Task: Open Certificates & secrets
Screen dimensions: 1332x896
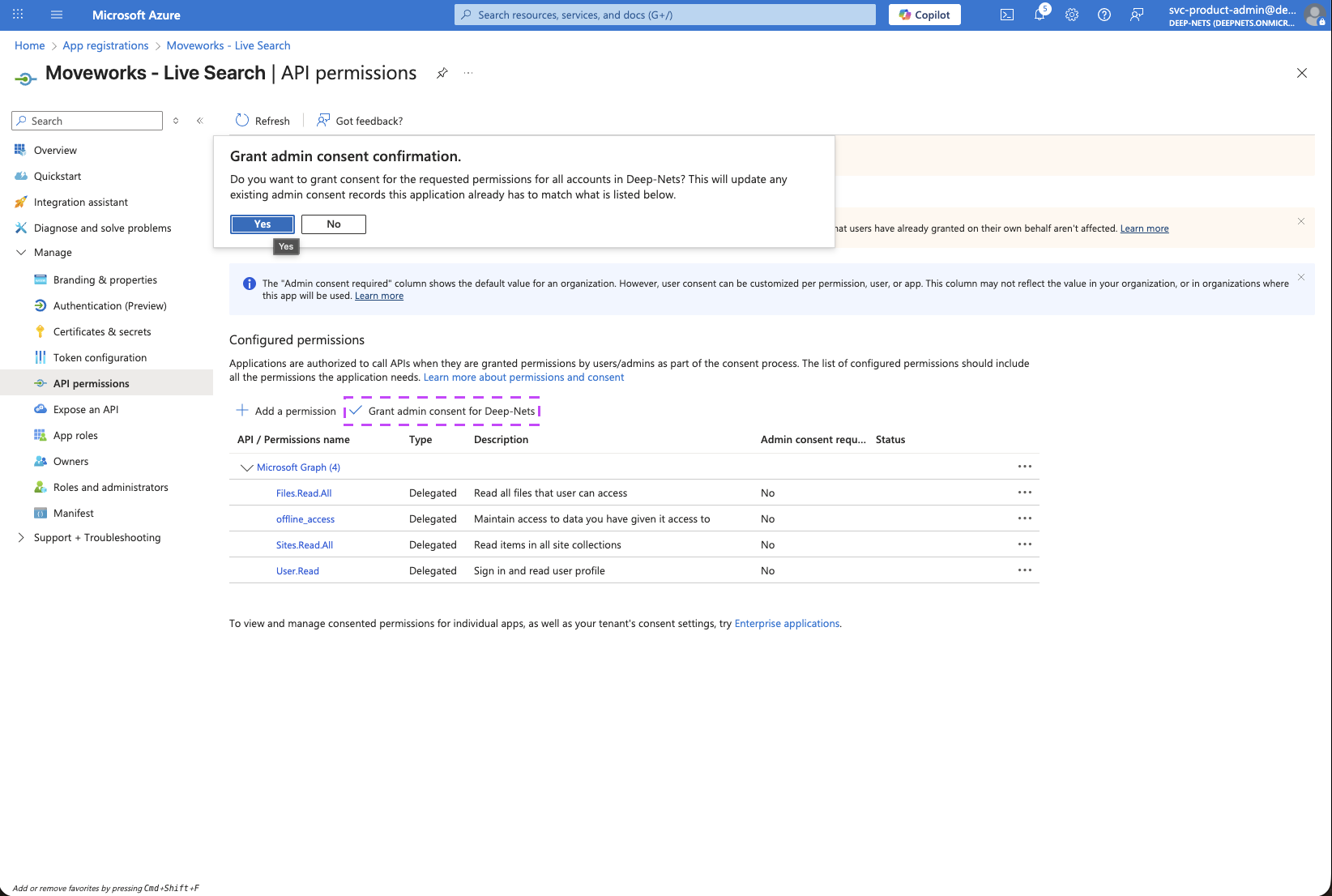Action: pos(102,331)
